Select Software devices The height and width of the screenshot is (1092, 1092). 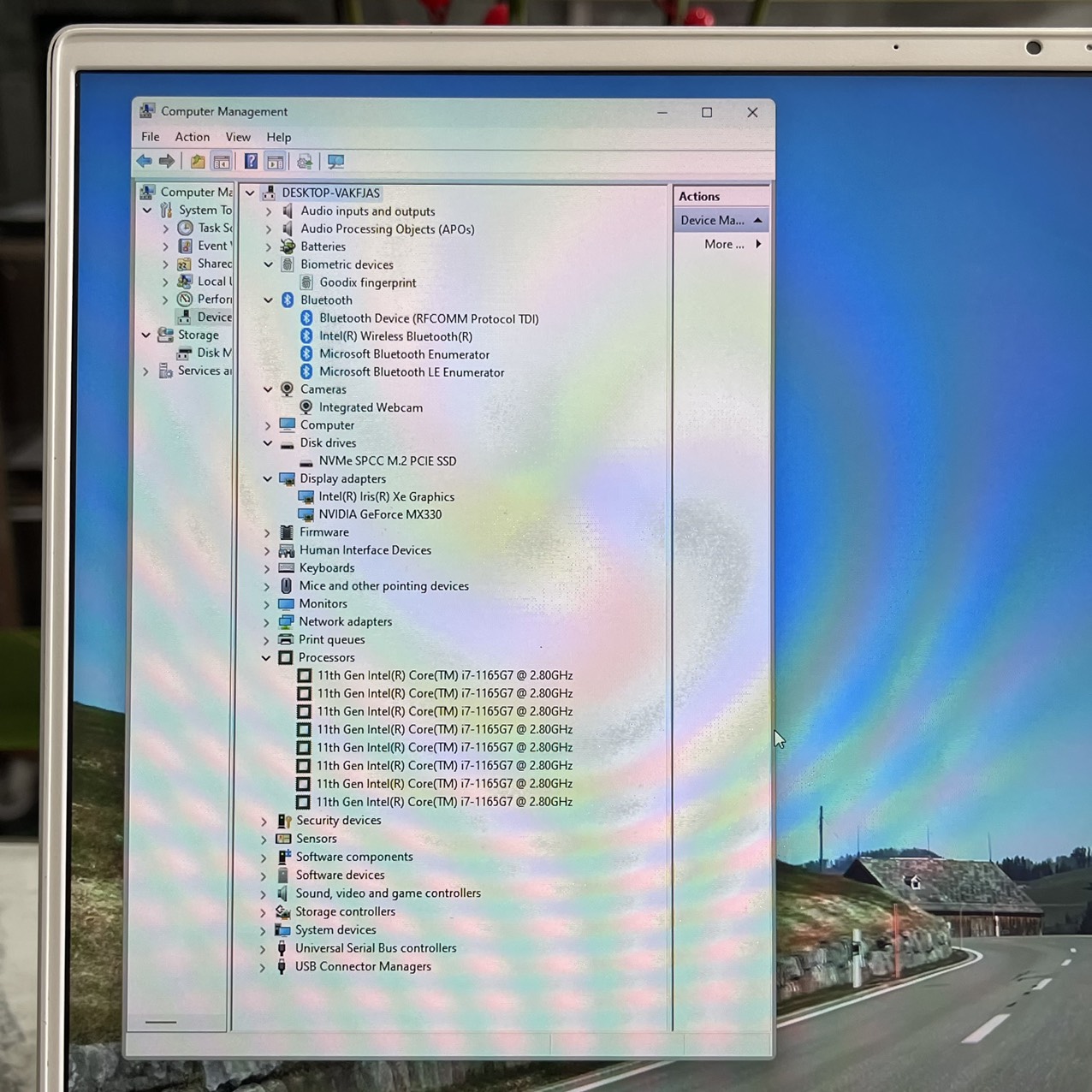341,875
